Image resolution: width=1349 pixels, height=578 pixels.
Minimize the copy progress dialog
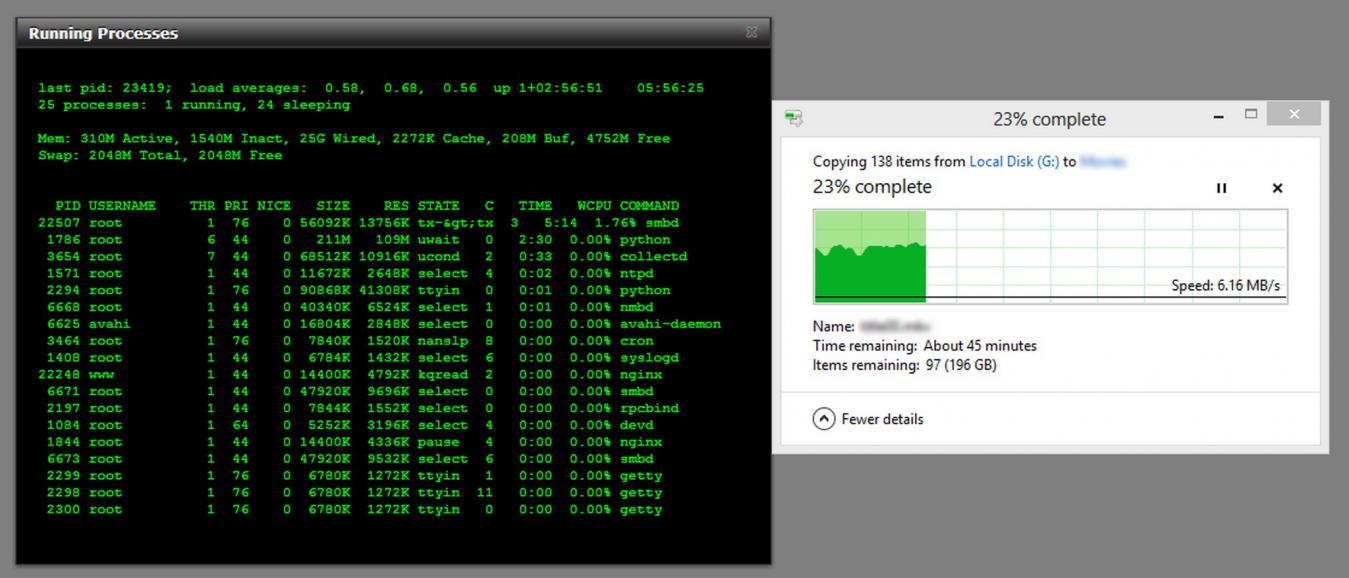point(1219,116)
